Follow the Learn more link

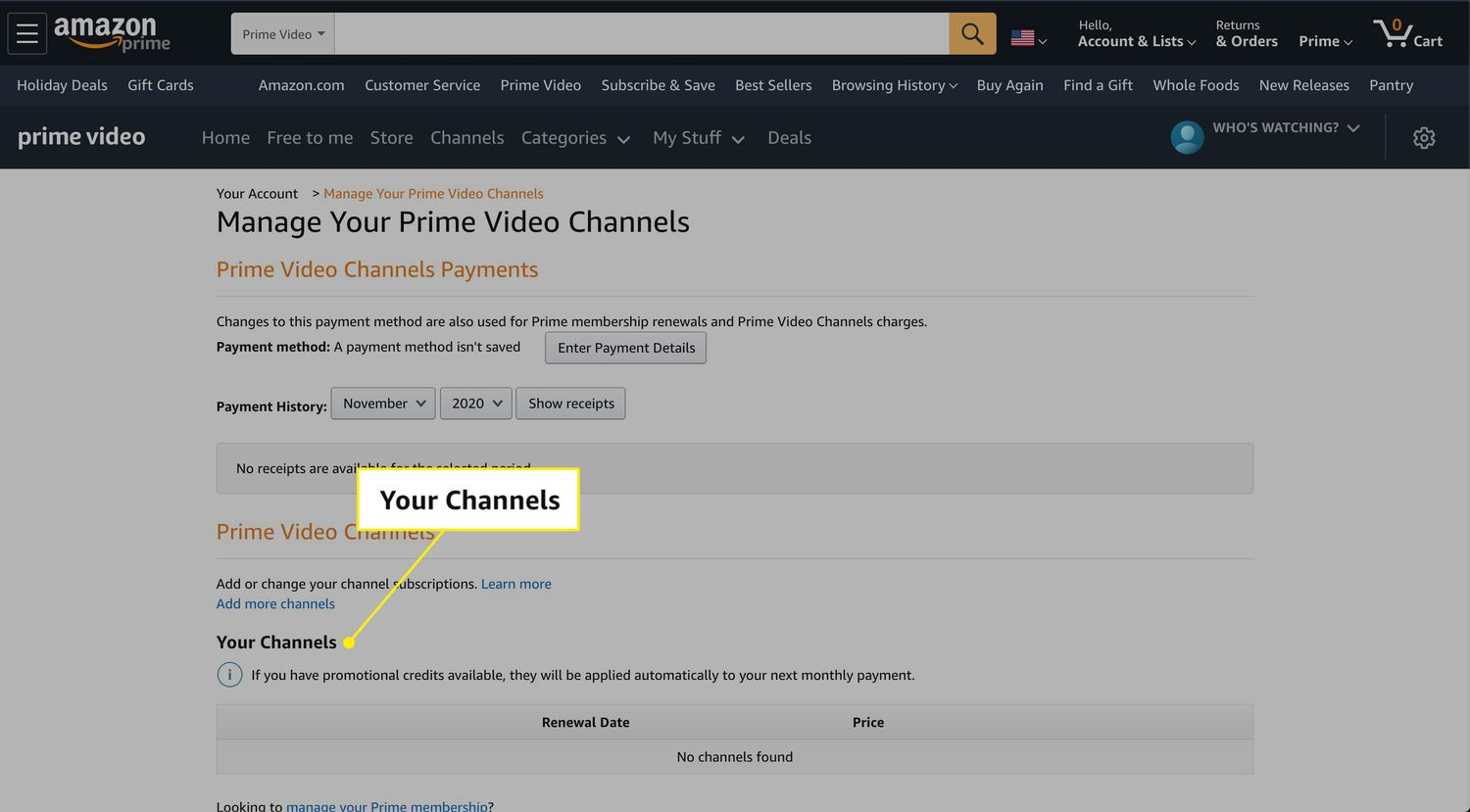516,584
